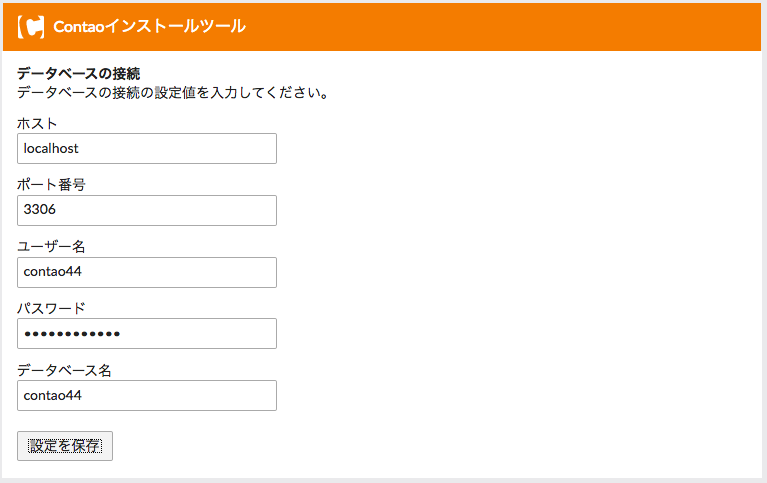Click the masked dots in password field
This screenshot has width=767, height=483.
pos(72,334)
